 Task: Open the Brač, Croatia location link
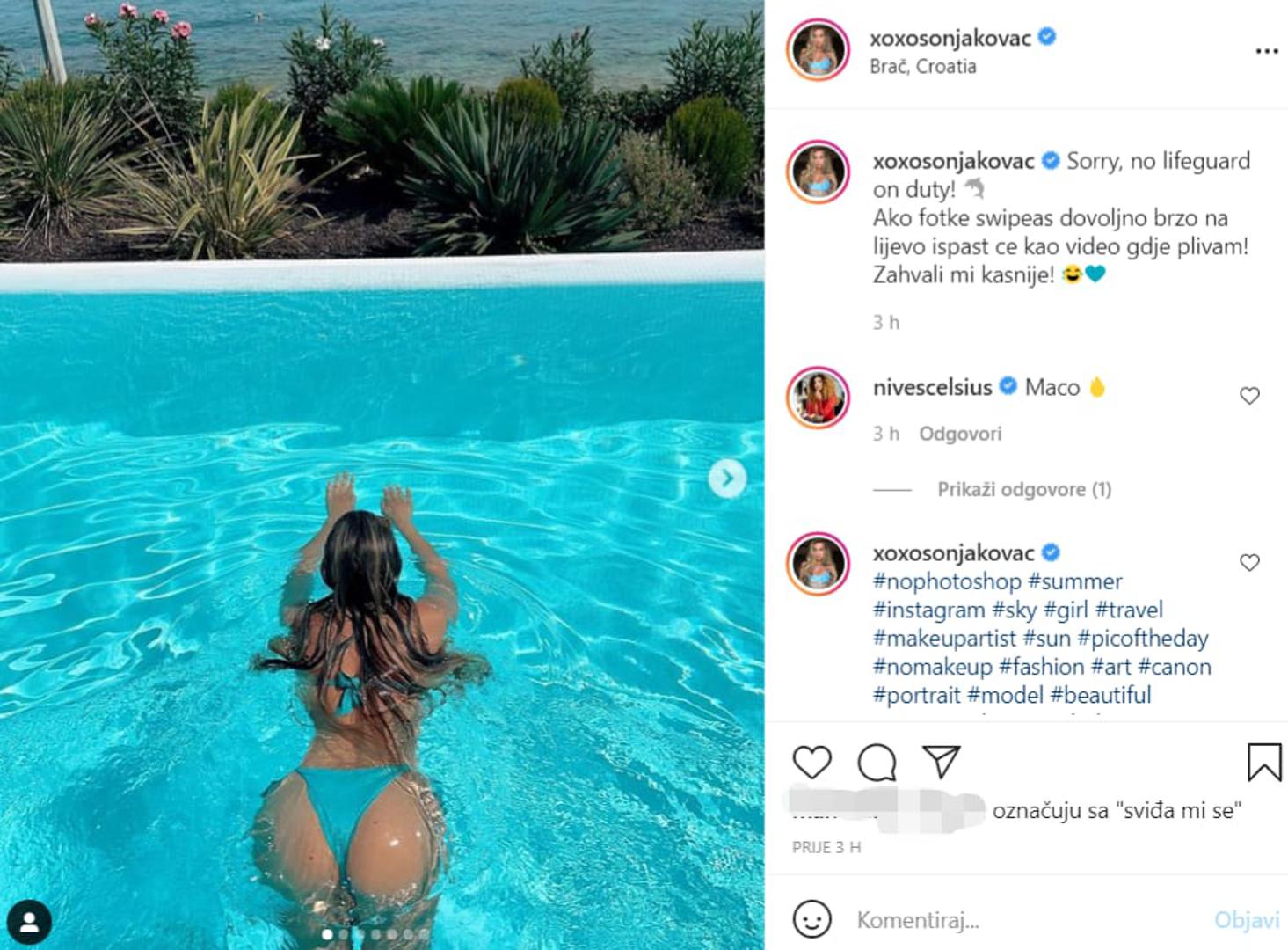(x=922, y=67)
